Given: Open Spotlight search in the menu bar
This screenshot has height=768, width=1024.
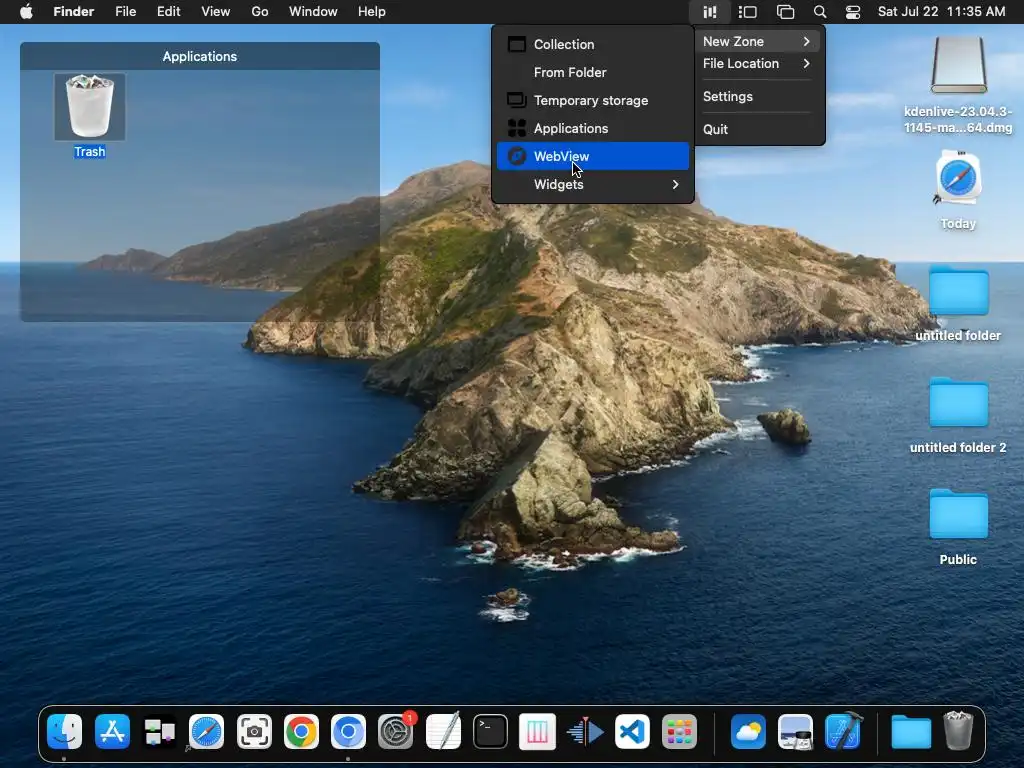Looking at the screenshot, I should point(820,12).
